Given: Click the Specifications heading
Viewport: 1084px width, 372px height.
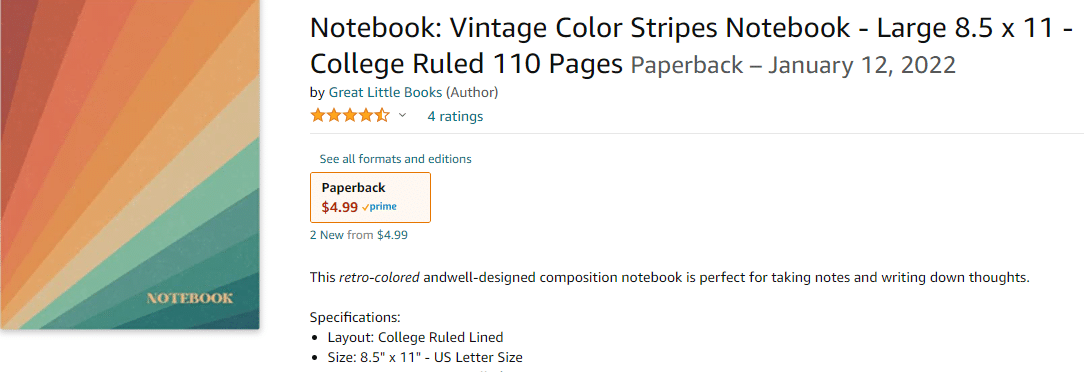Looking at the screenshot, I should click(355, 318).
